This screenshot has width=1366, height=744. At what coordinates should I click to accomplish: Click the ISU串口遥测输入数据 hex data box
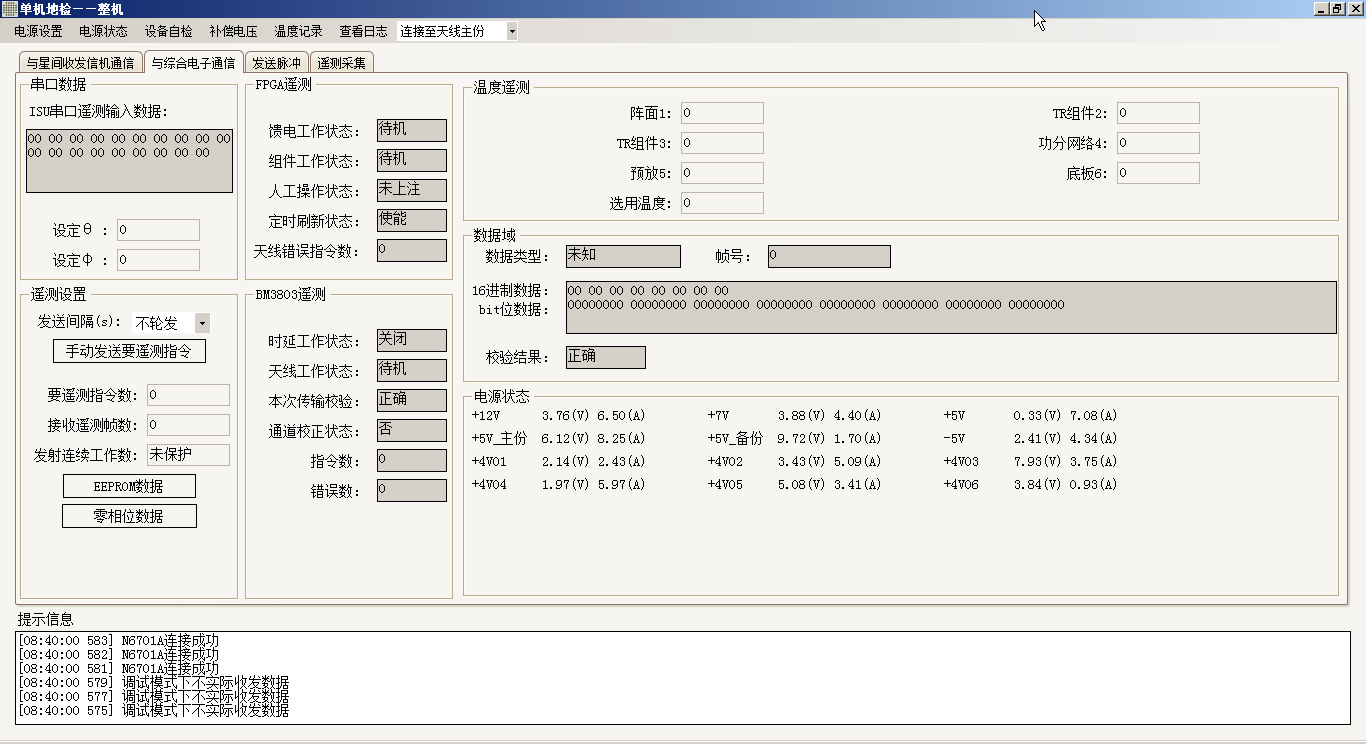point(129,160)
